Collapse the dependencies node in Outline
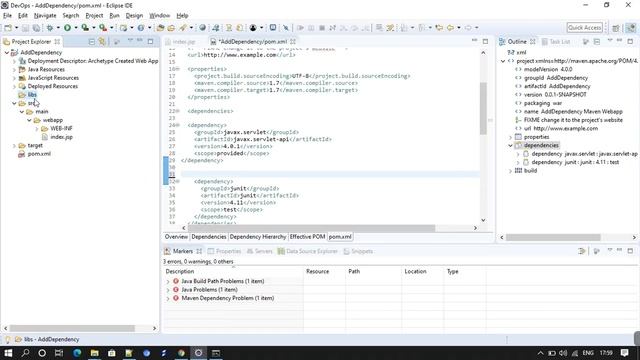The width and height of the screenshot is (640, 360). point(510,146)
